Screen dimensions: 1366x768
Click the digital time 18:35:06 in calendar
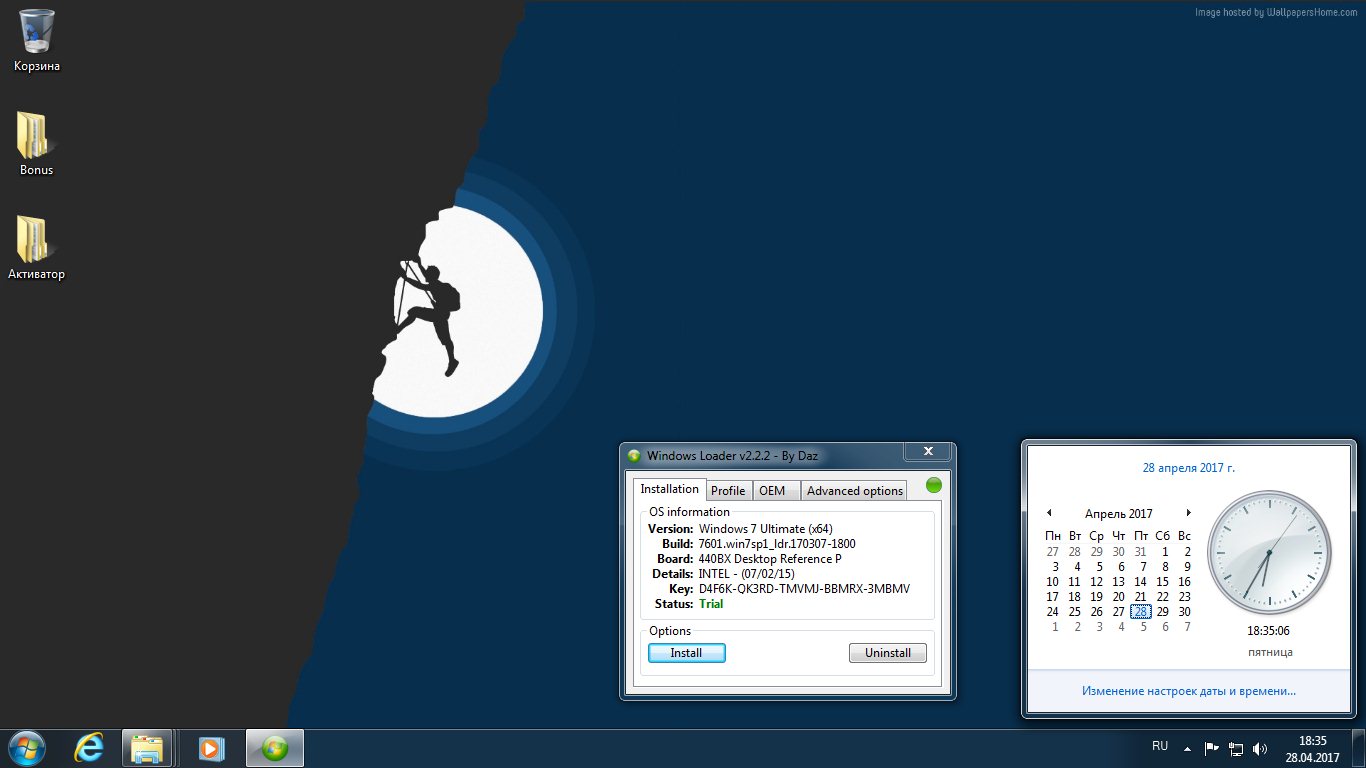tap(1268, 631)
